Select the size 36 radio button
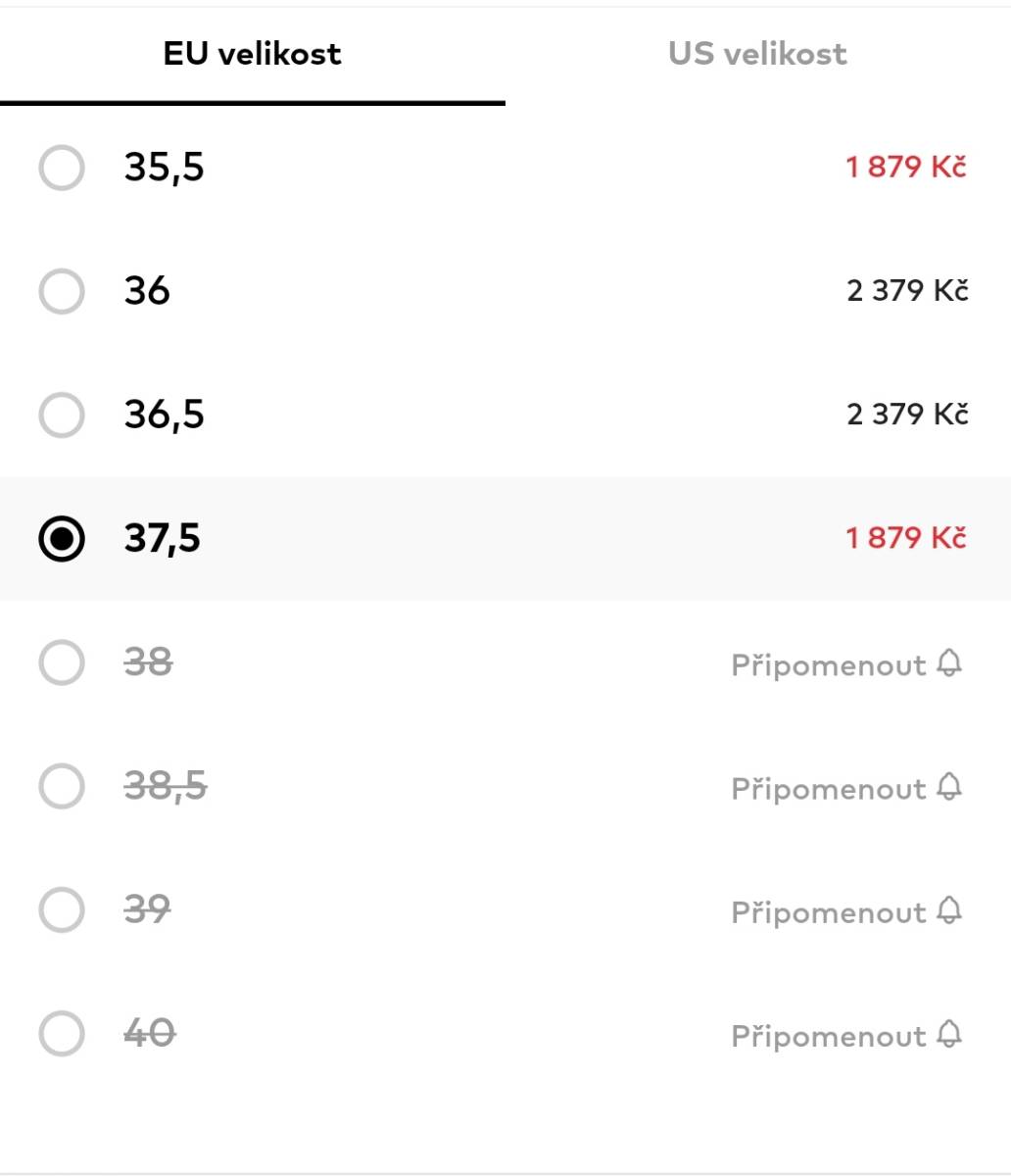Screen dimensions: 1011x1176 [x=62, y=291]
